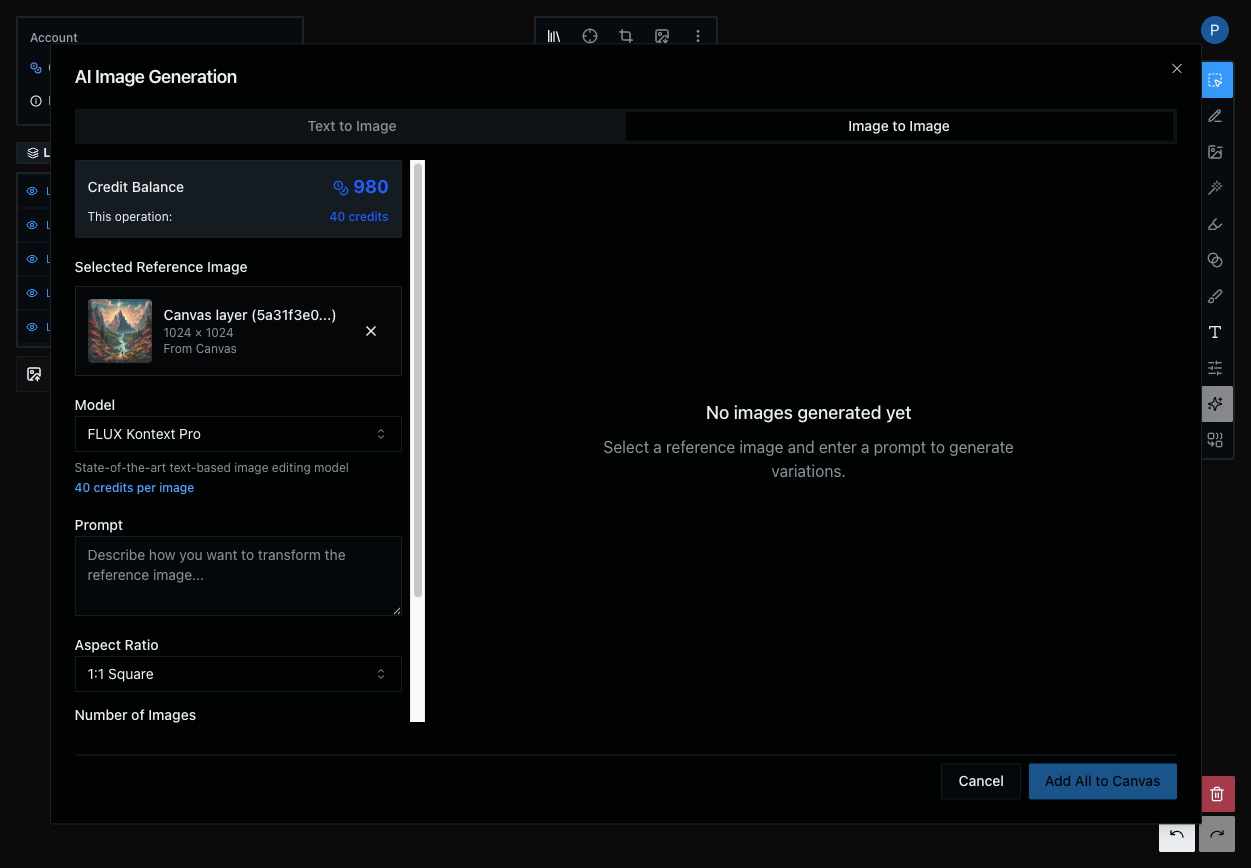The height and width of the screenshot is (868, 1251).
Task: Click the Add All to Canvas button
Action: click(1102, 781)
